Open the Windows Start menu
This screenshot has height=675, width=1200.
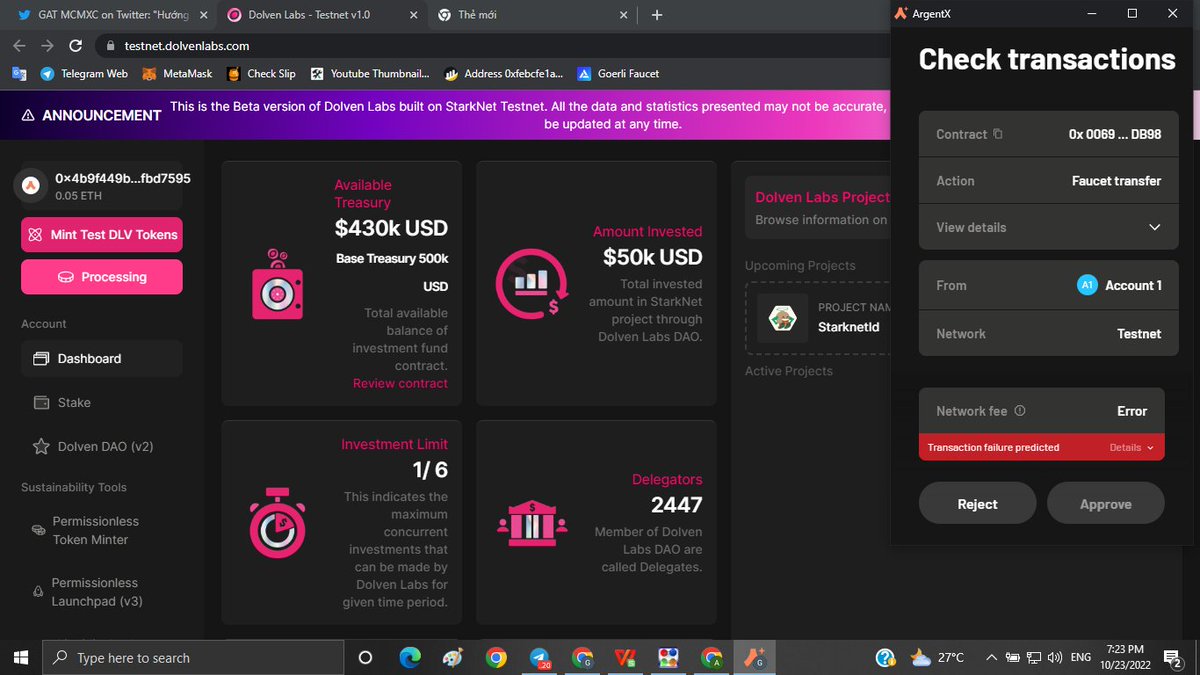20,657
